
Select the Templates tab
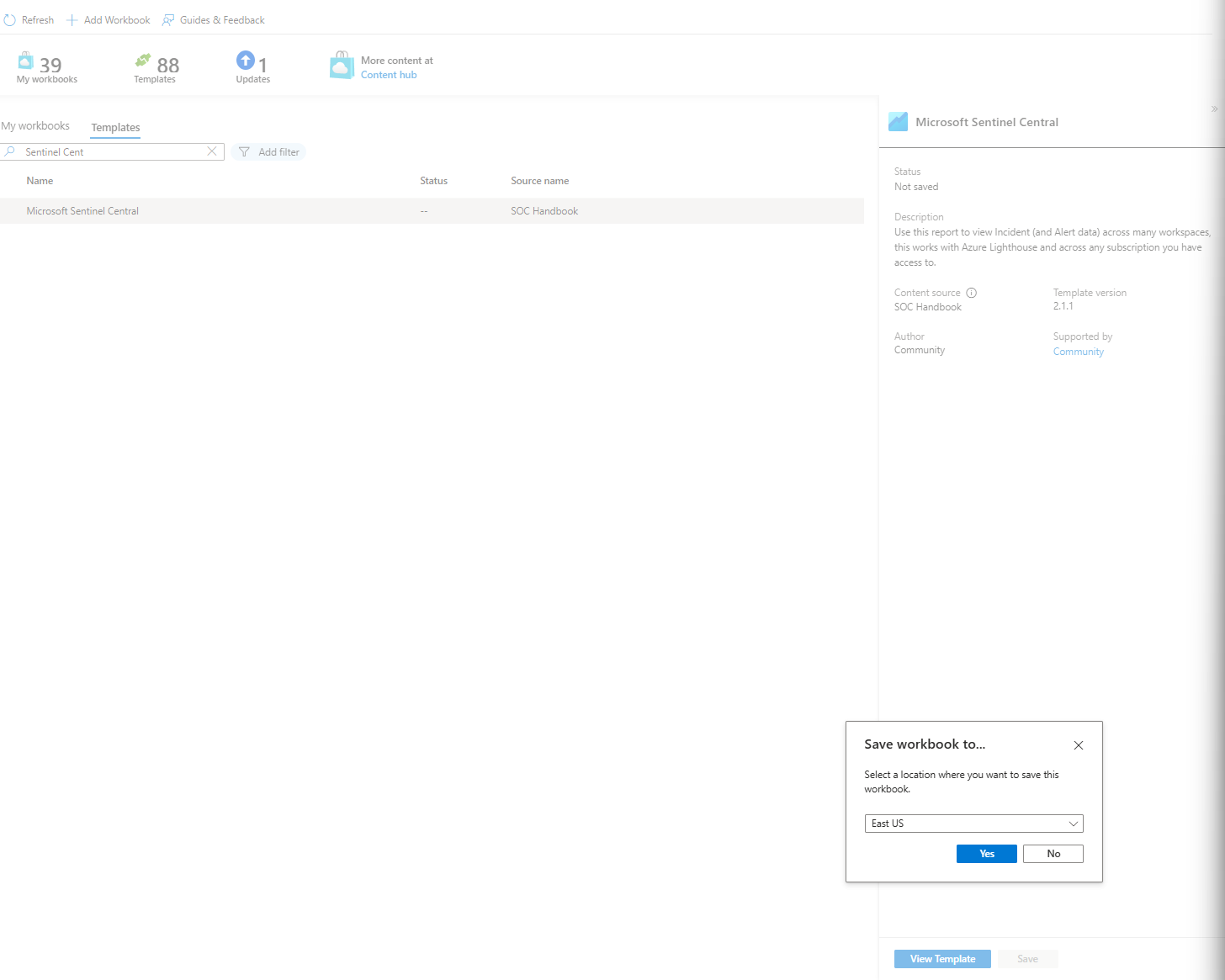click(x=115, y=128)
